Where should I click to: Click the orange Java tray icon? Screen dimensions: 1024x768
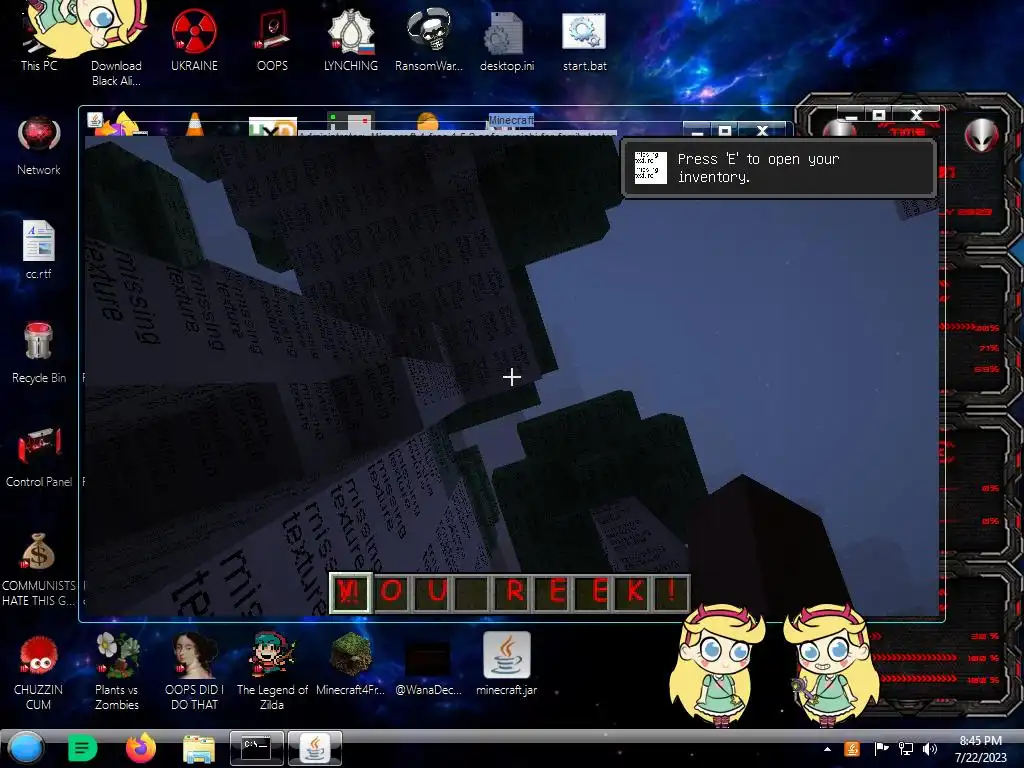click(852, 749)
